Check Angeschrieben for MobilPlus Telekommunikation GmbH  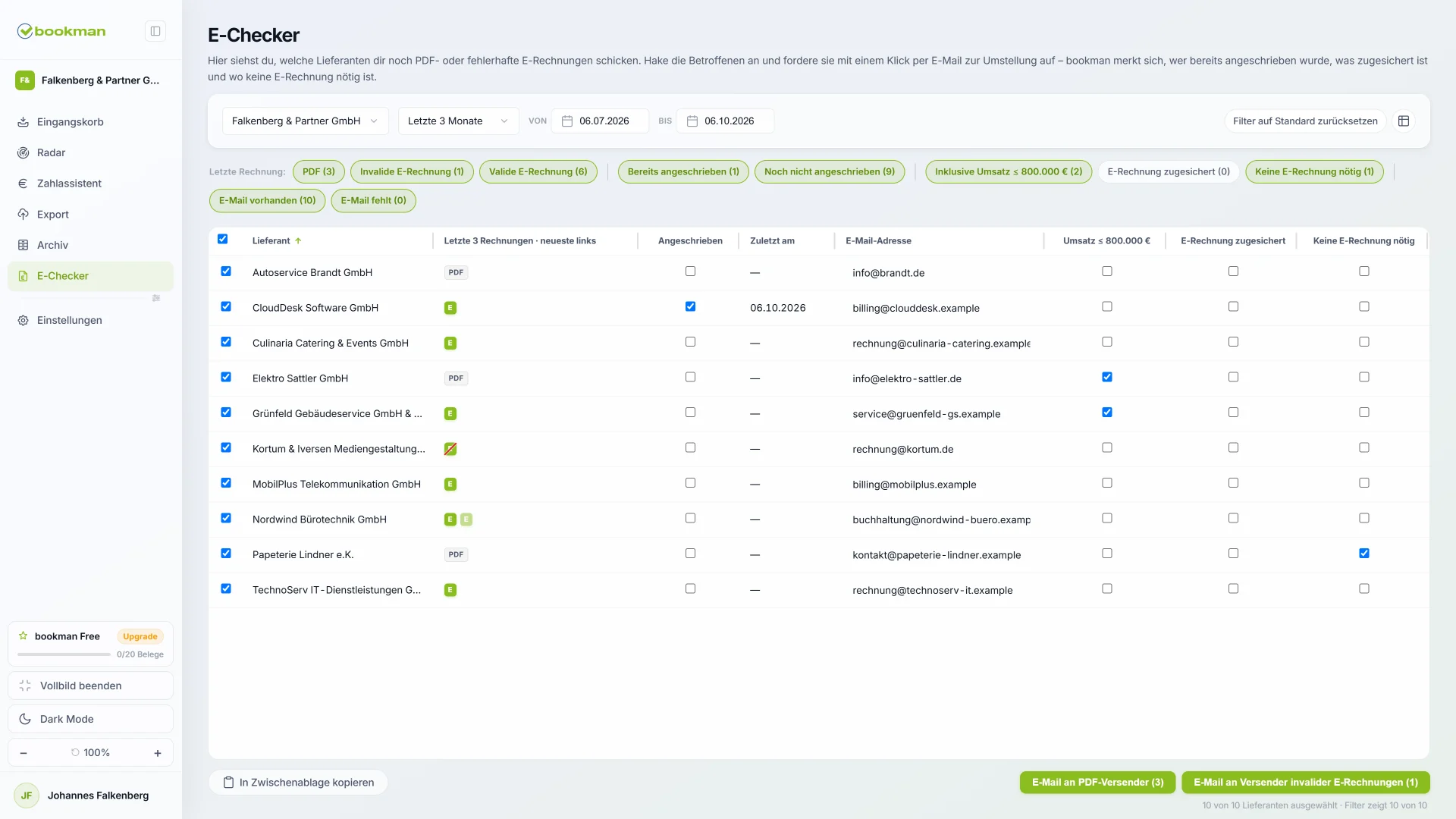(x=690, y=483)
